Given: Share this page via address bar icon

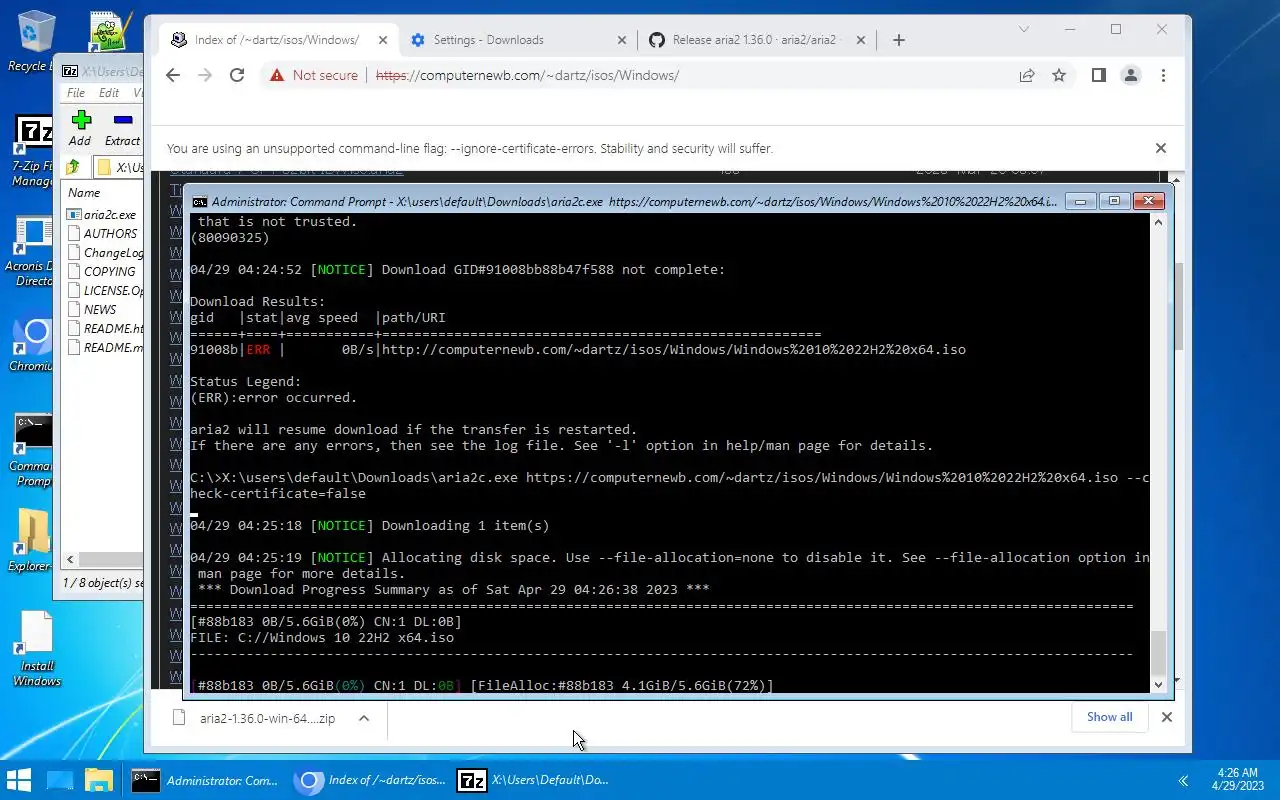Looking at the screenshot, I should click(1027, 75).
